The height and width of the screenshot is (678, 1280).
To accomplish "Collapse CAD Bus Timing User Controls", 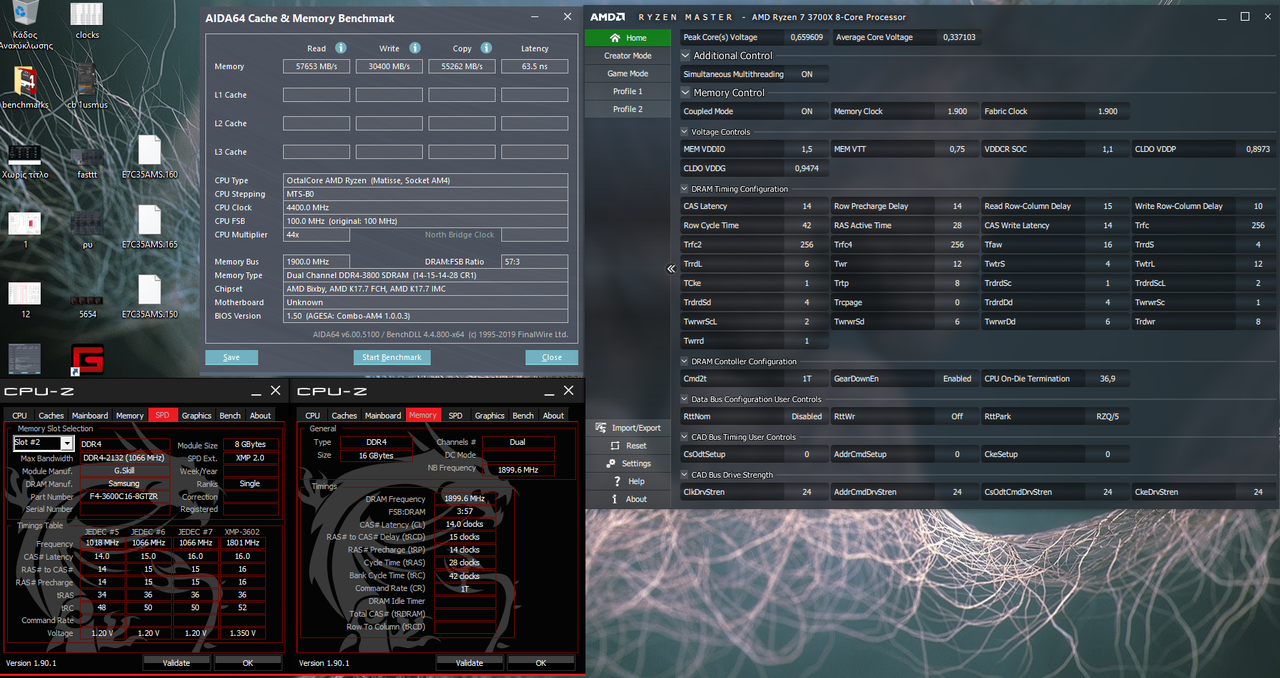I will [685, 437].
